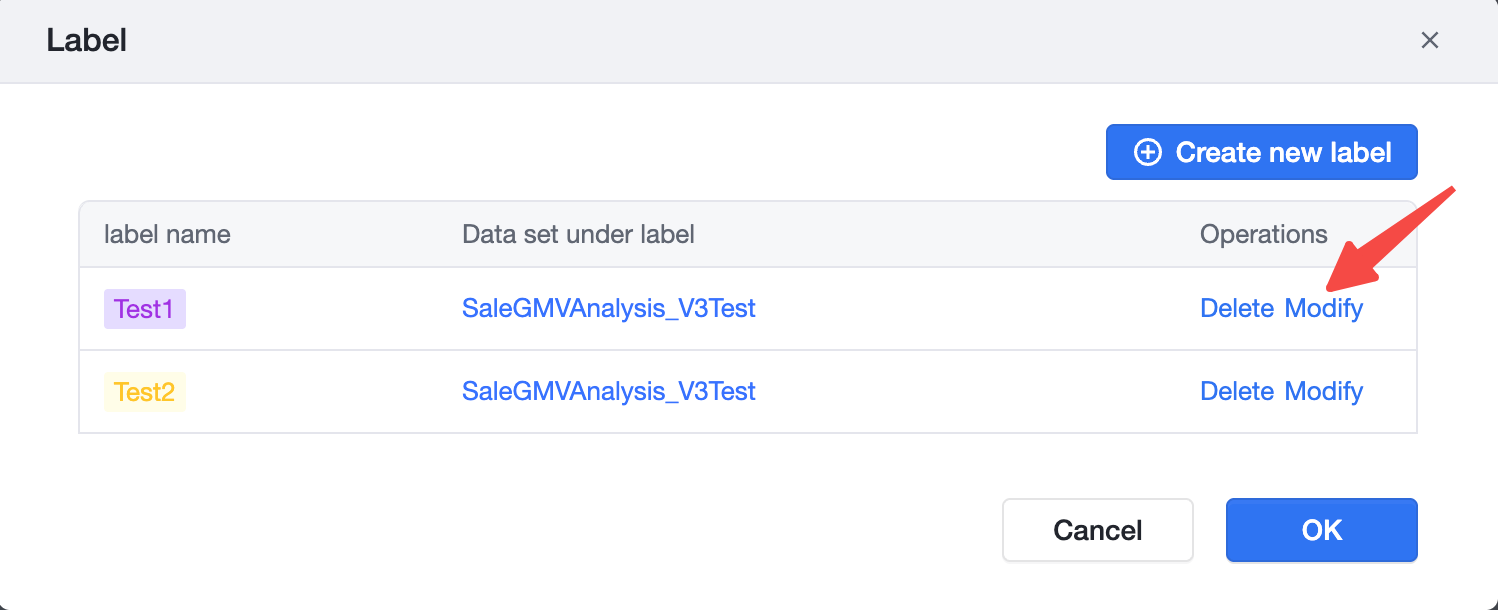This screenshot has height=610, width=1498.
Task: Modify the Test1 label
Action: click(x=1324, y=308)
